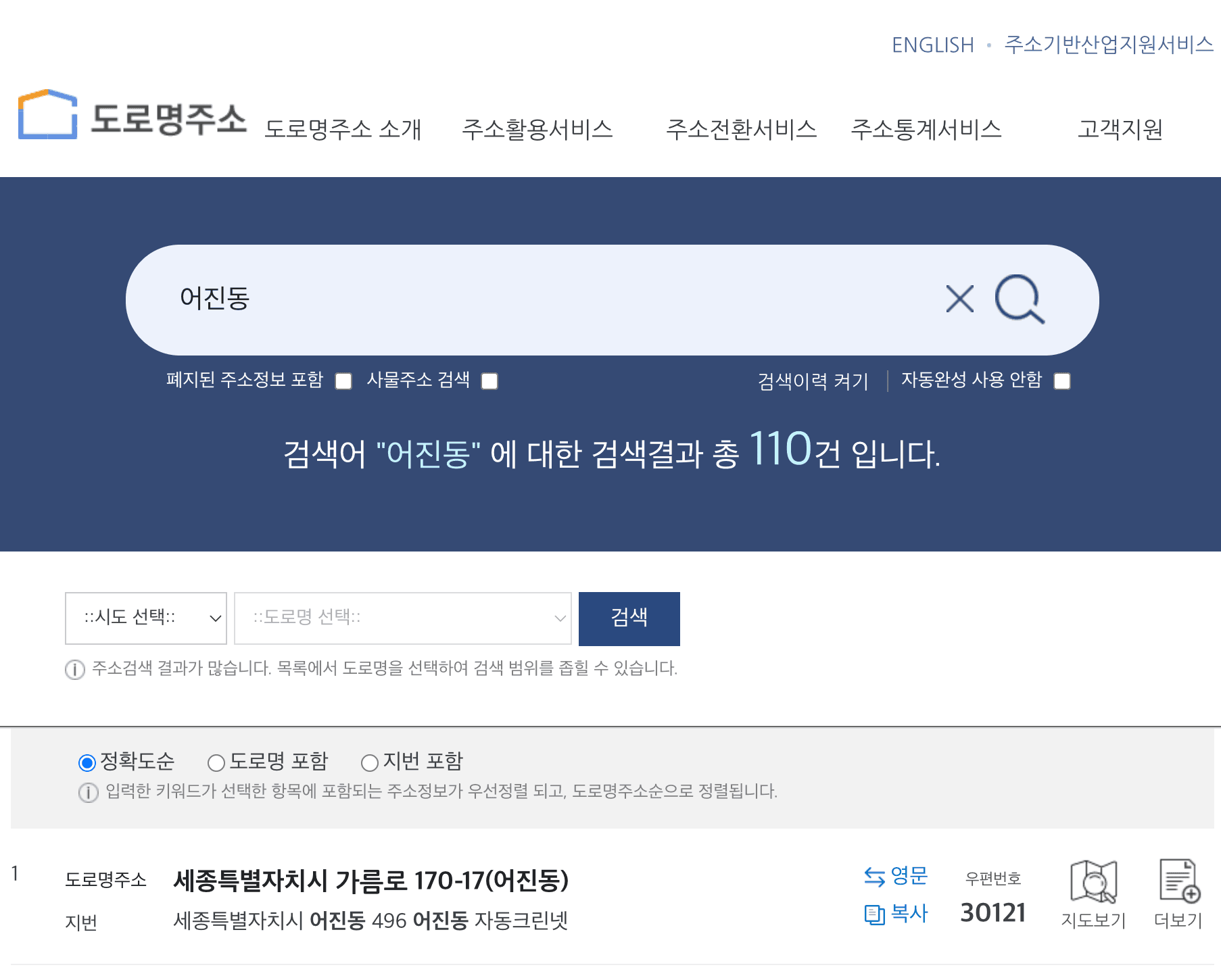Enable the 폐지된 주소정보 포함 checkbox
Image resolution: width=1221 pixels, height=980 pixels.
[343, 381]
